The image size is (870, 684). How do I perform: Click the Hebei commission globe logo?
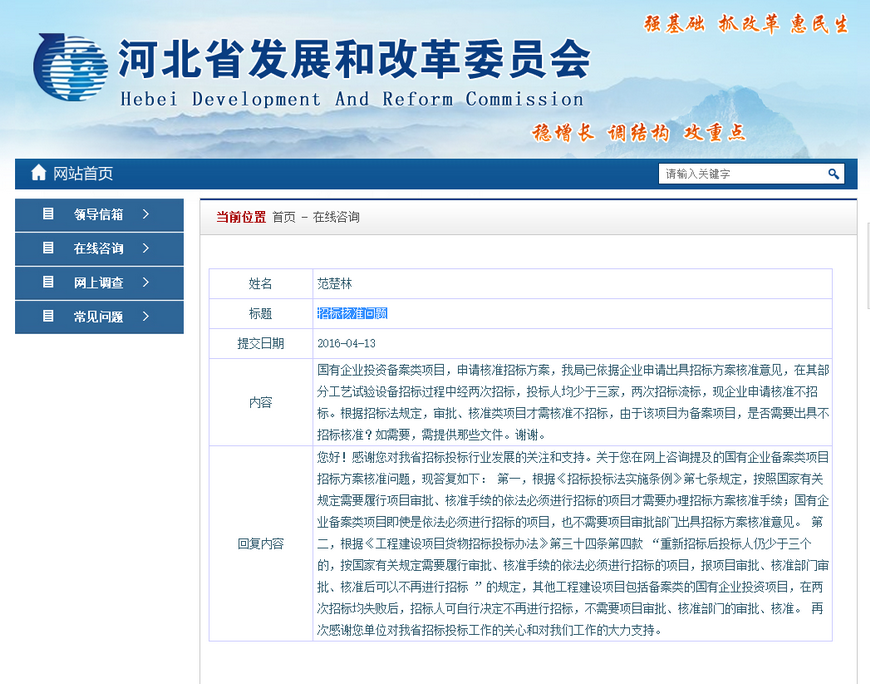tap(70, 67)
